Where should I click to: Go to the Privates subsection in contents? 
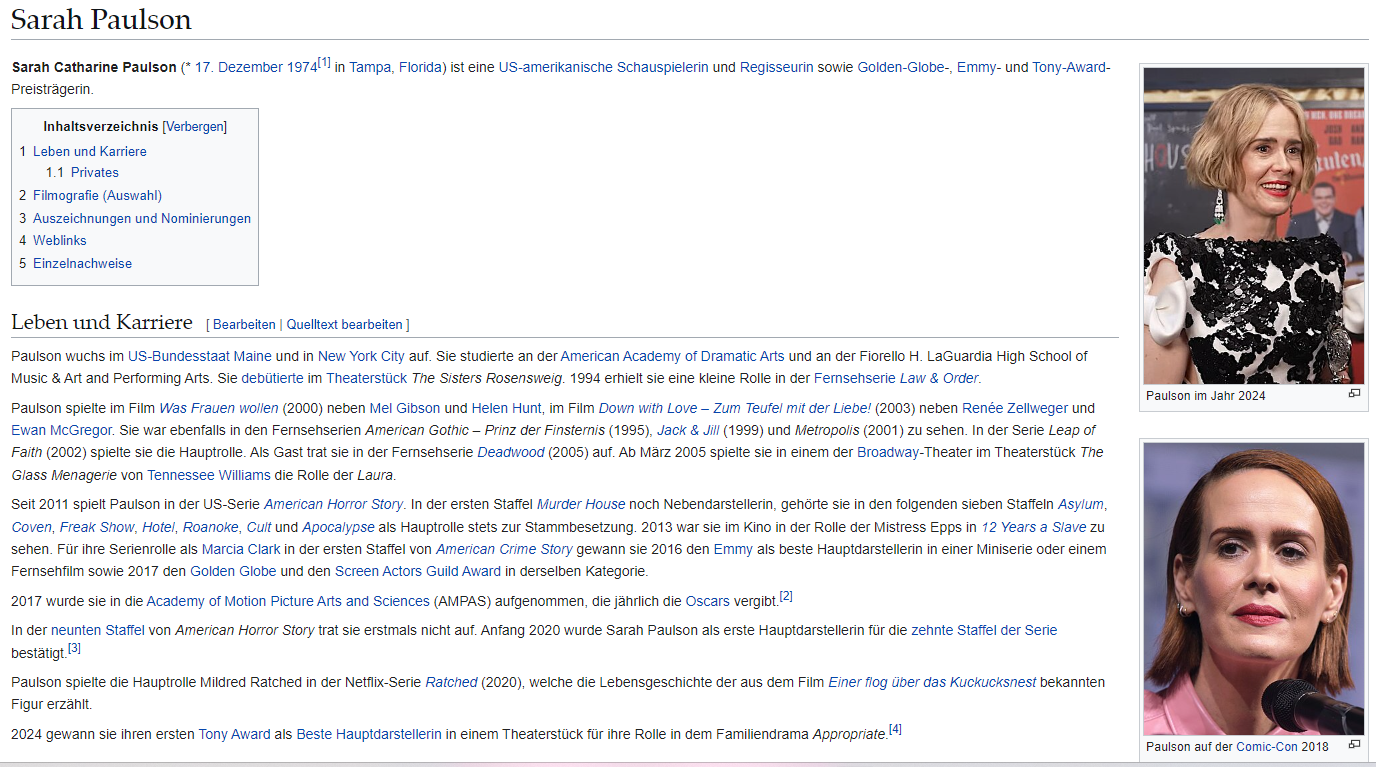tap(94, 173)
